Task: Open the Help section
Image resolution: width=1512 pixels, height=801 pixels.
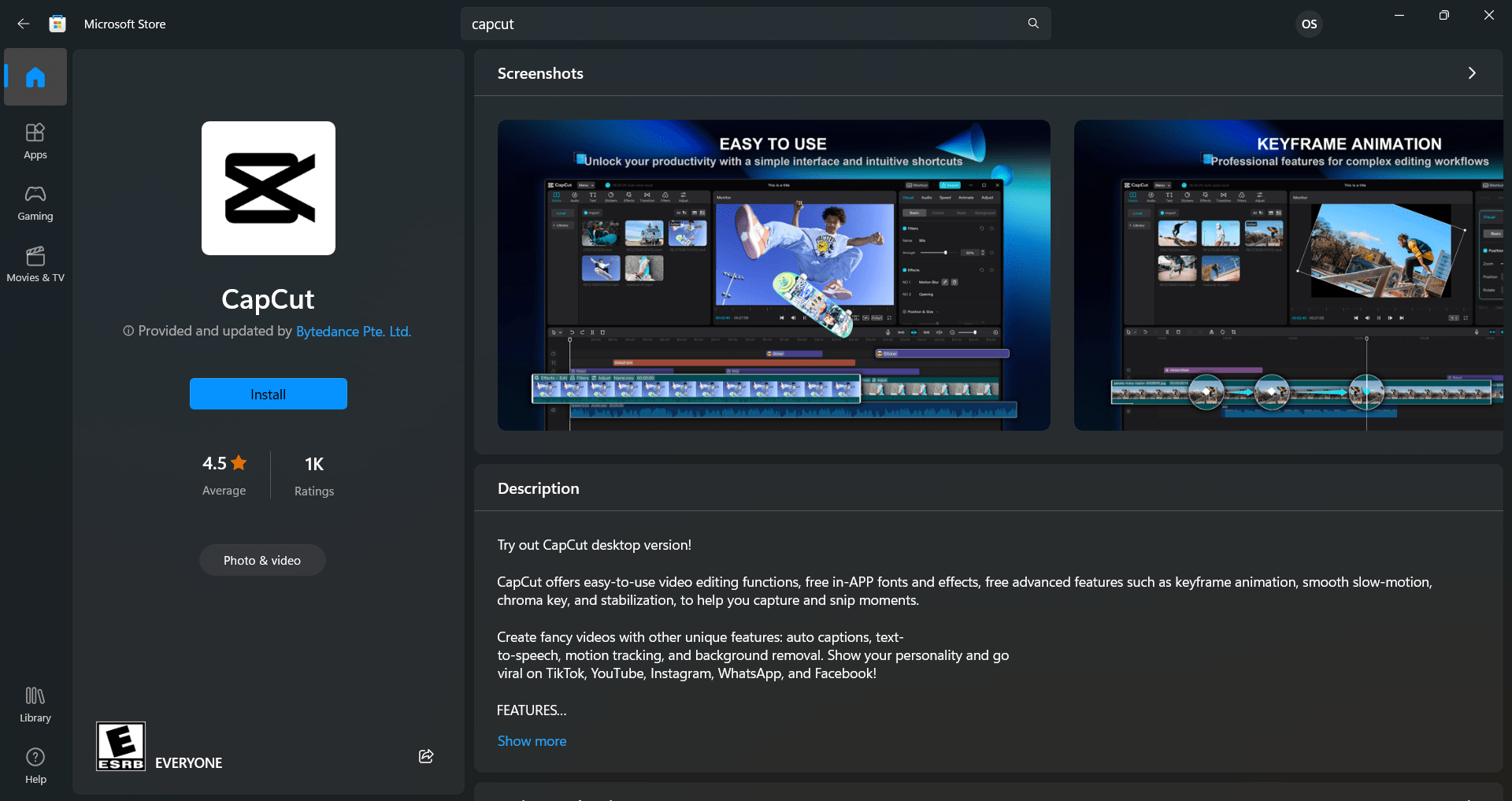Action: tap(35, 766)
